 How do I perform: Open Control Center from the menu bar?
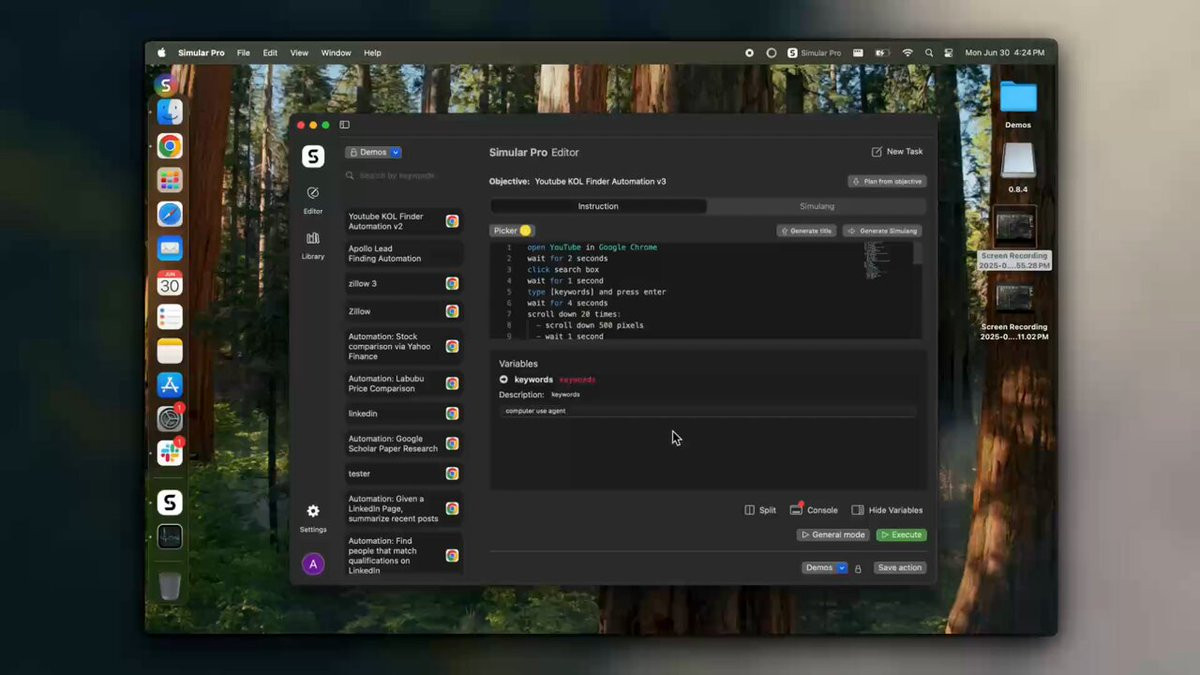pyautogui.click(x=948, y=53)
